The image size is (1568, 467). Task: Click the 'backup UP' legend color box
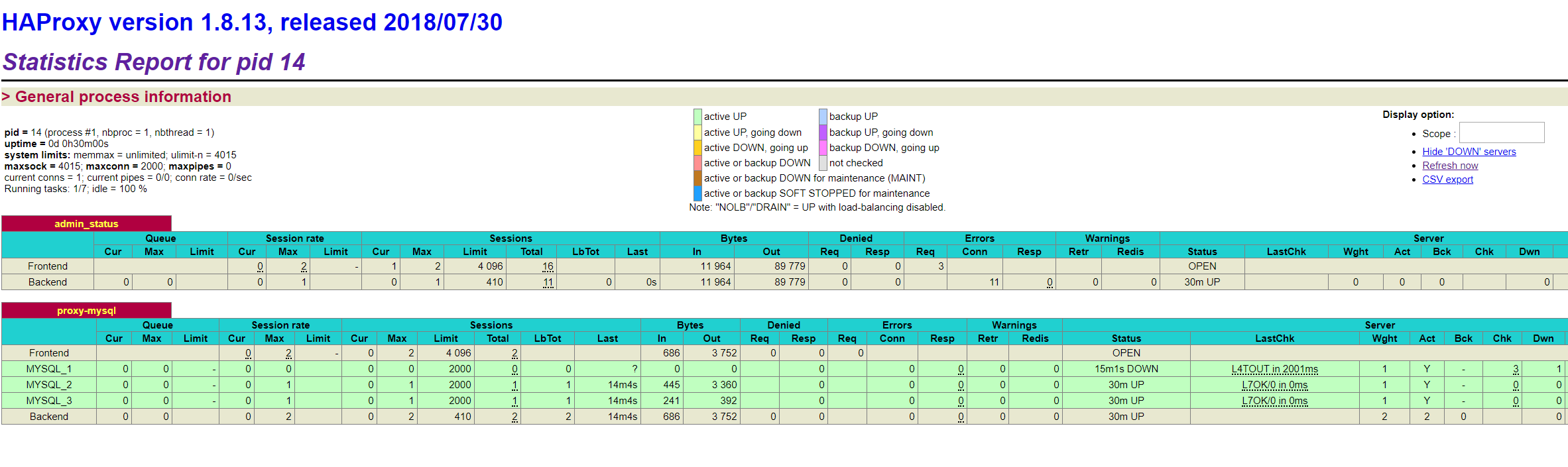[x=823, y=117]
